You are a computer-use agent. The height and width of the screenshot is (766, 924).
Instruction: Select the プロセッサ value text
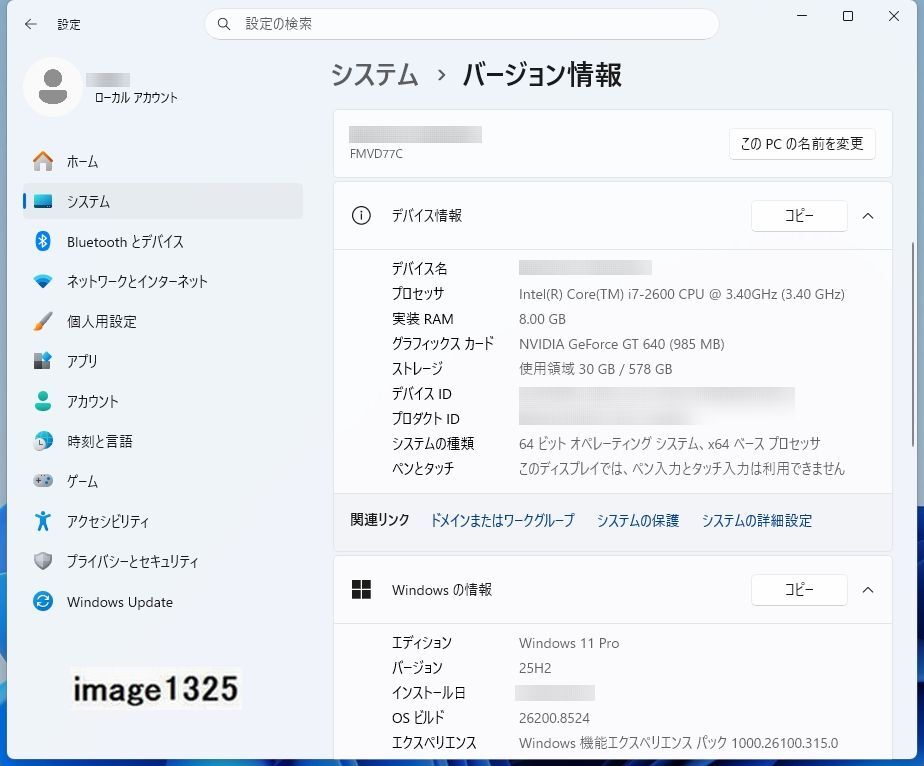tap(682, 294)
